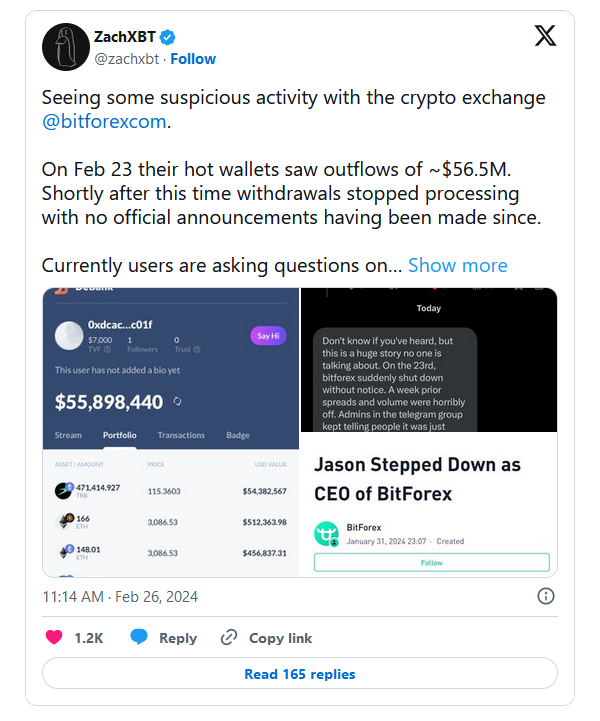This screenshot has width=600, height=721.
Task: Open the @bitforexcom mention link
Action: [x=105, y=123]
